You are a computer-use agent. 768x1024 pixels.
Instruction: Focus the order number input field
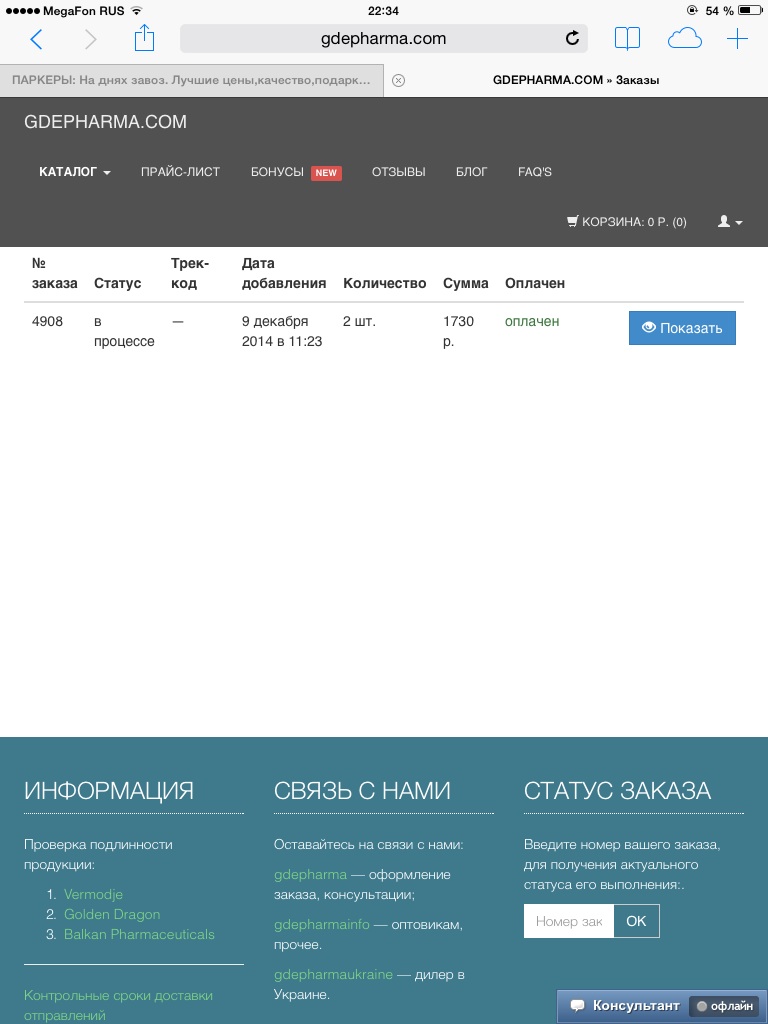point(568,921)
